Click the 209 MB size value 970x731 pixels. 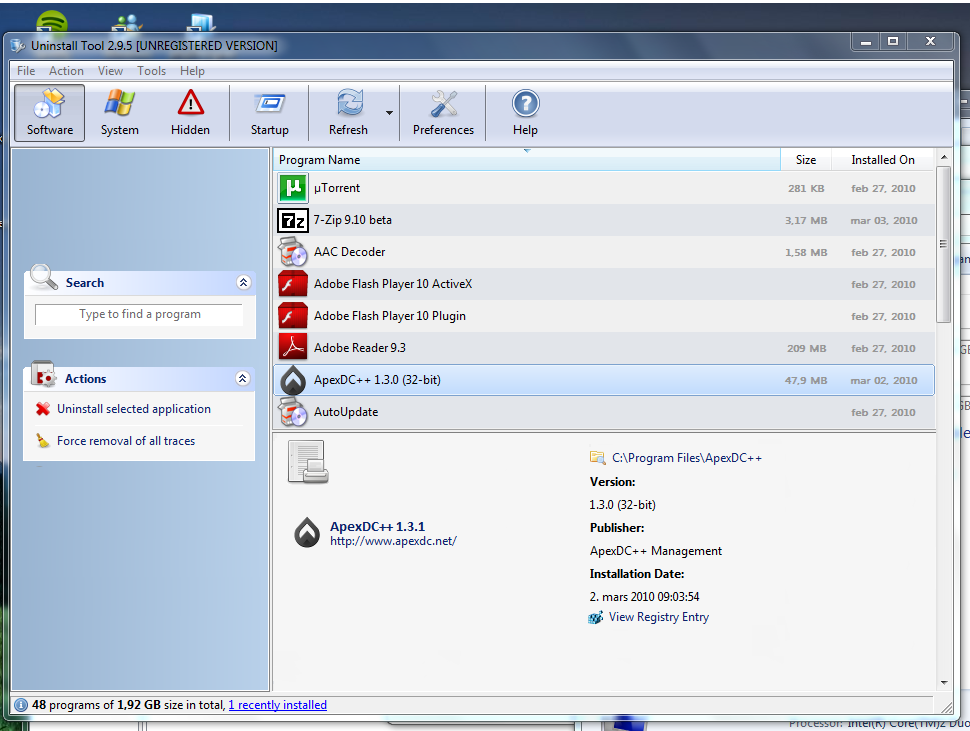coord(807,348)
